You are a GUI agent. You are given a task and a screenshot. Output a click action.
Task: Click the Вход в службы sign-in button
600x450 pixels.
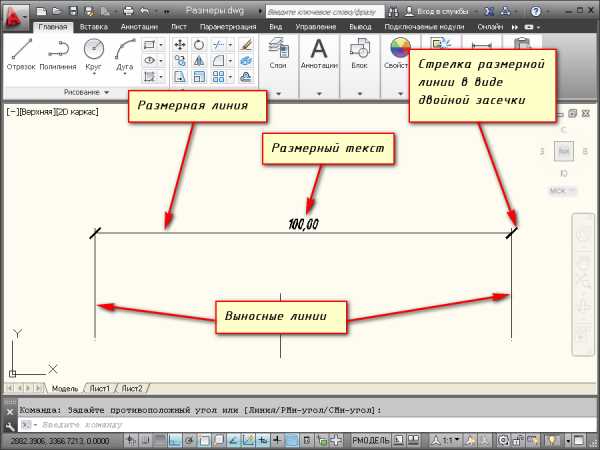(x=437, y=11)
